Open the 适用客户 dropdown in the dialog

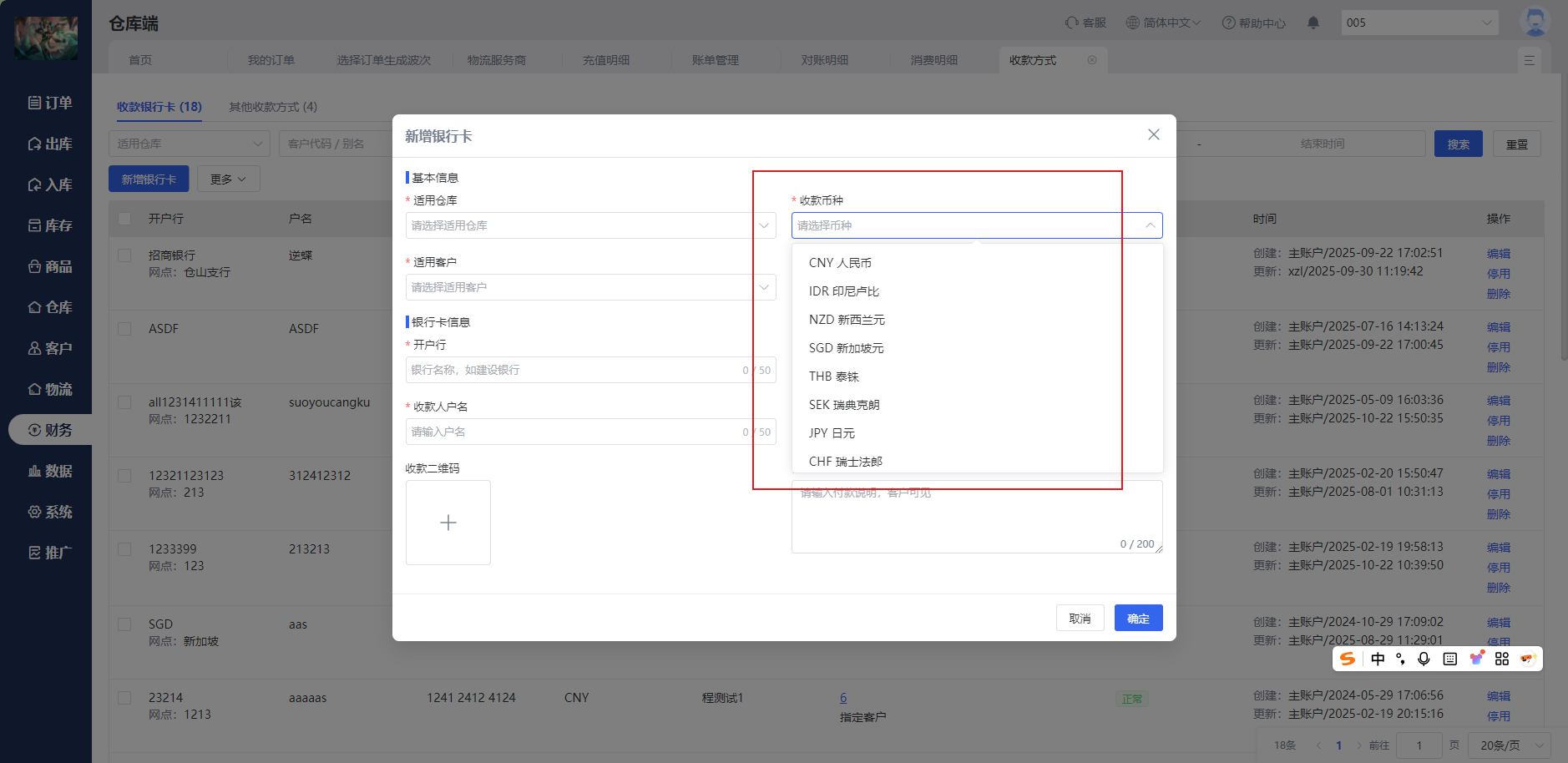click(590, 287)
